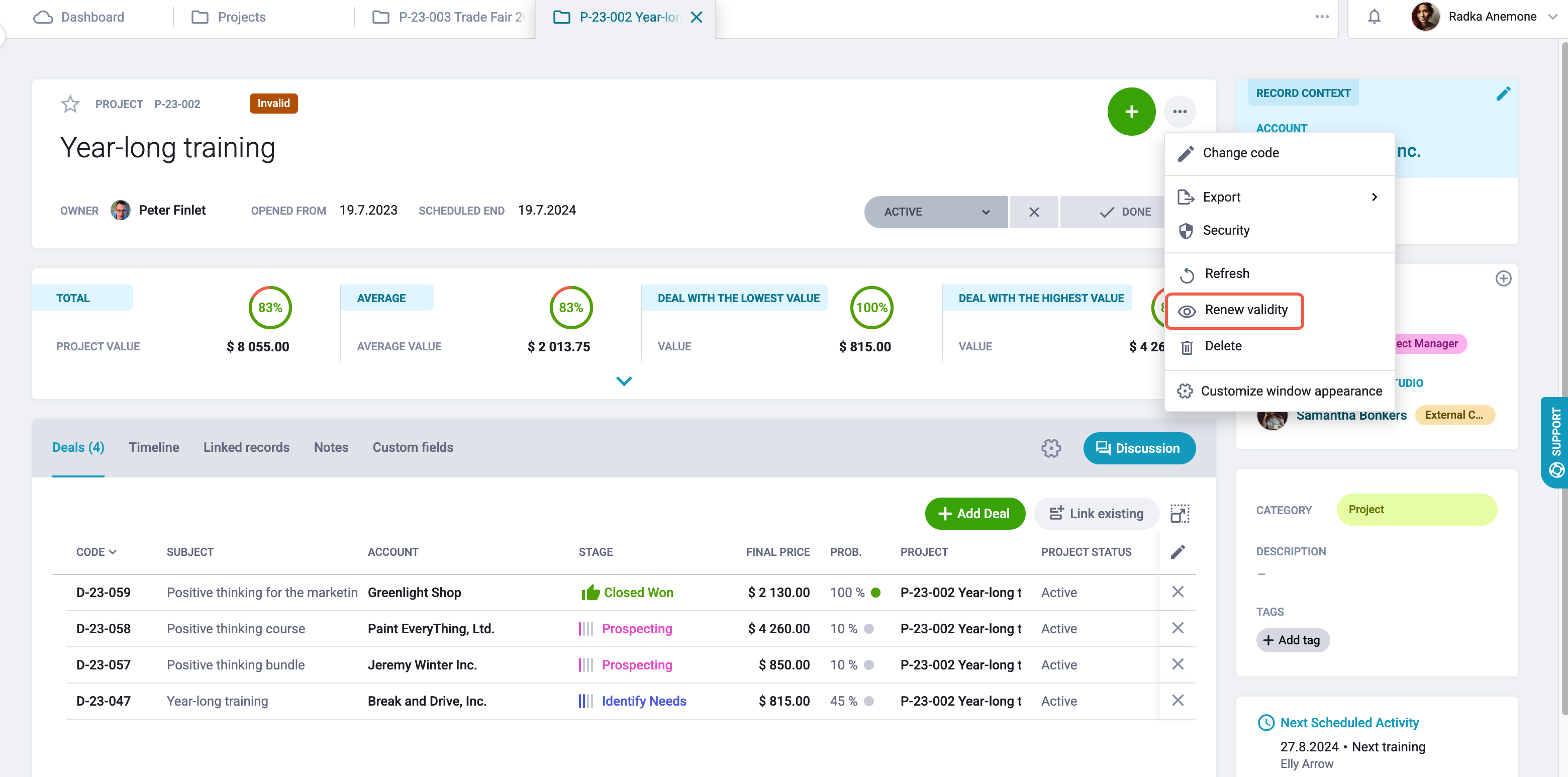1568x777 pixels.
Task: Open the Discussion panel
Action: [1139, 448]
